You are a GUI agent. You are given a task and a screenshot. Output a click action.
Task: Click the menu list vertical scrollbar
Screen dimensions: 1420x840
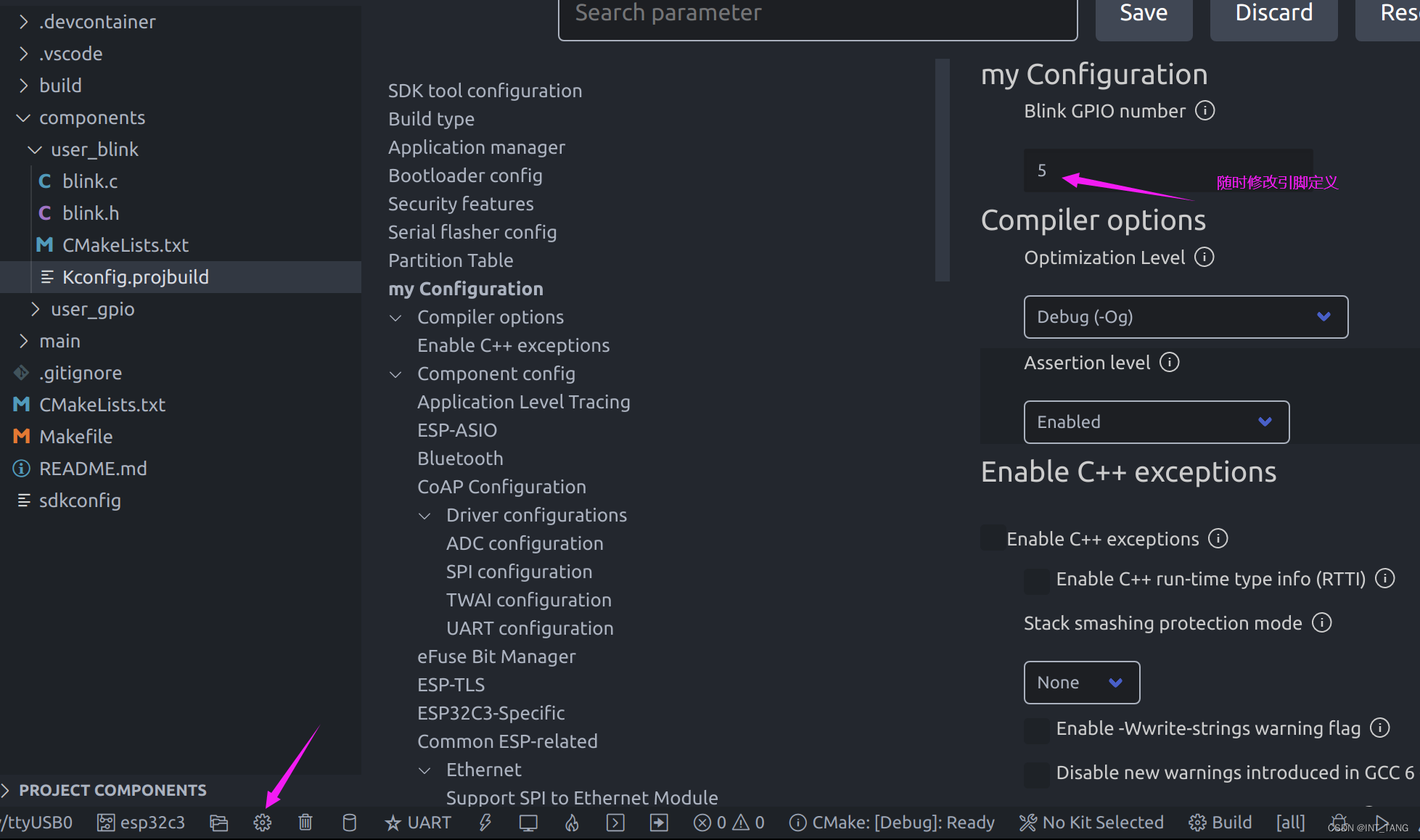coord(943,170)
